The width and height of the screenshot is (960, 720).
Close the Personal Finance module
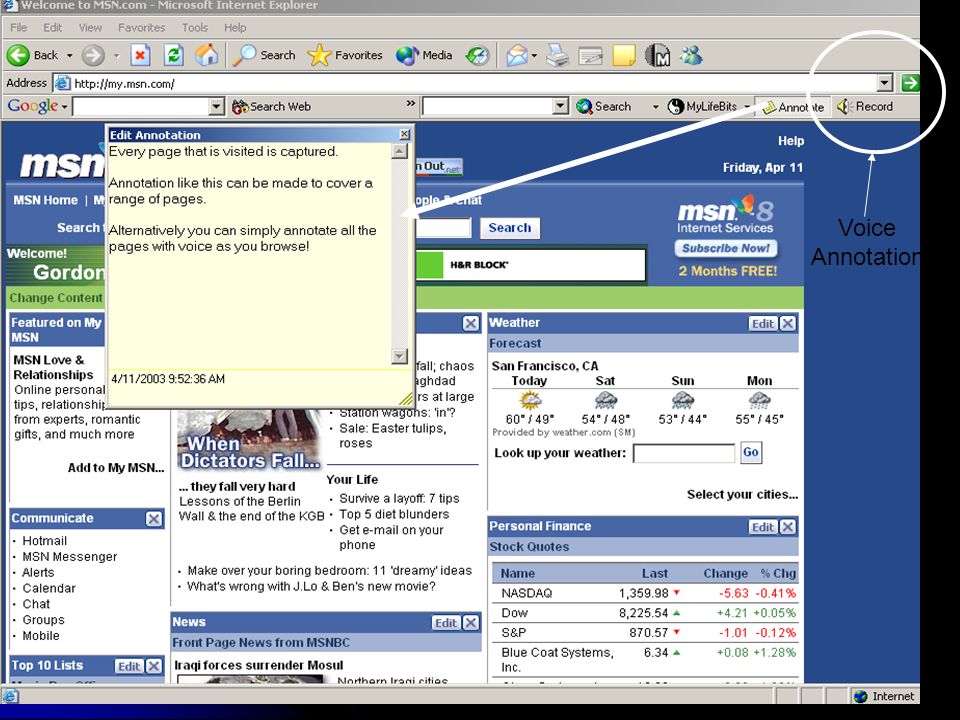click(788, 527)
